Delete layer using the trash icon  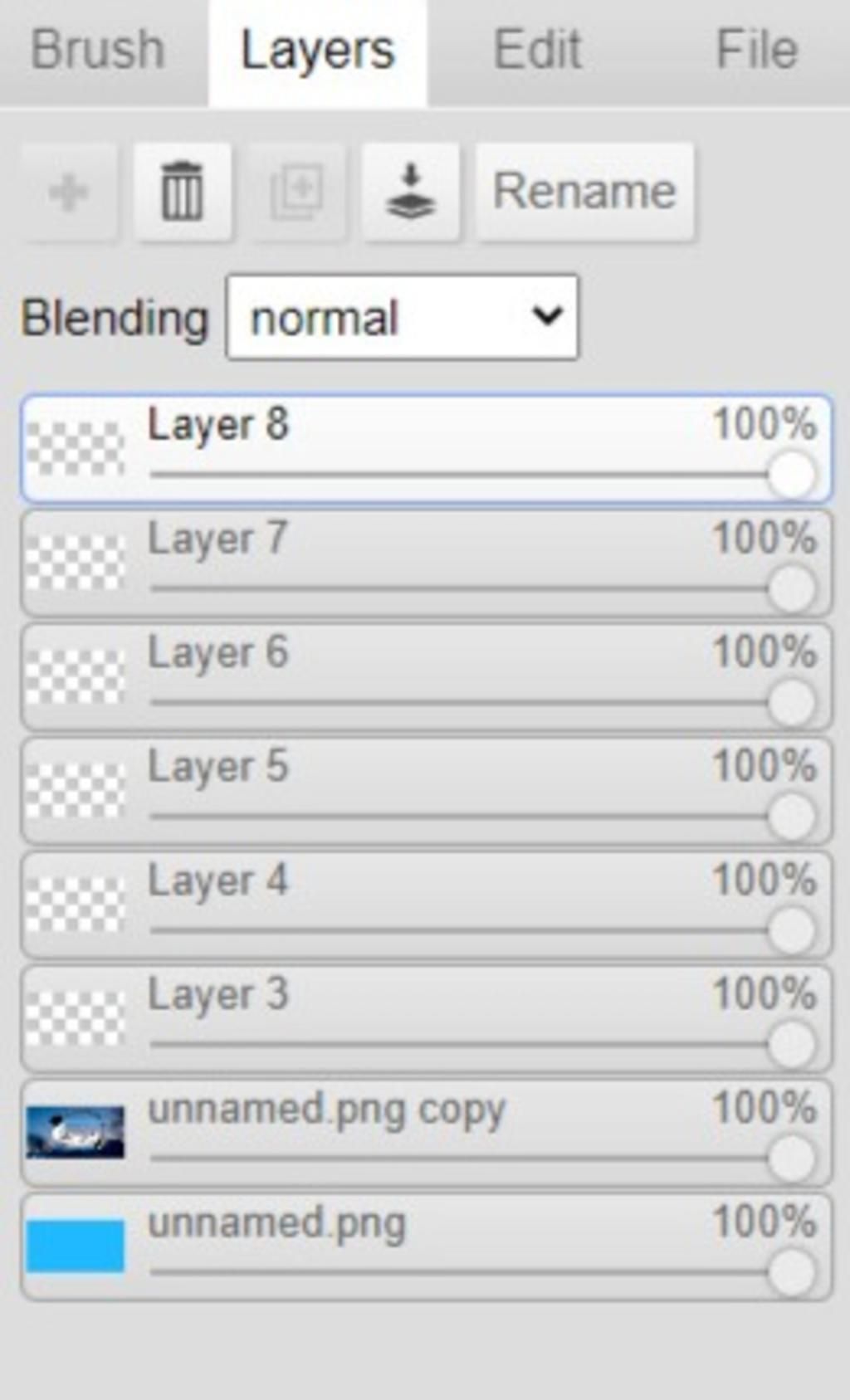coord(183,193)
